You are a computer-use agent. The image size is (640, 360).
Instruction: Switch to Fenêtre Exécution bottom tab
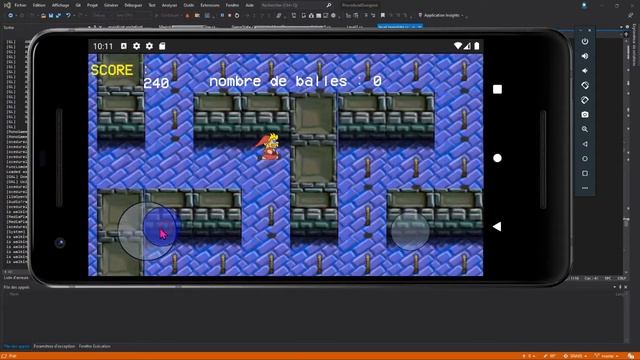(x=95, y=347)
